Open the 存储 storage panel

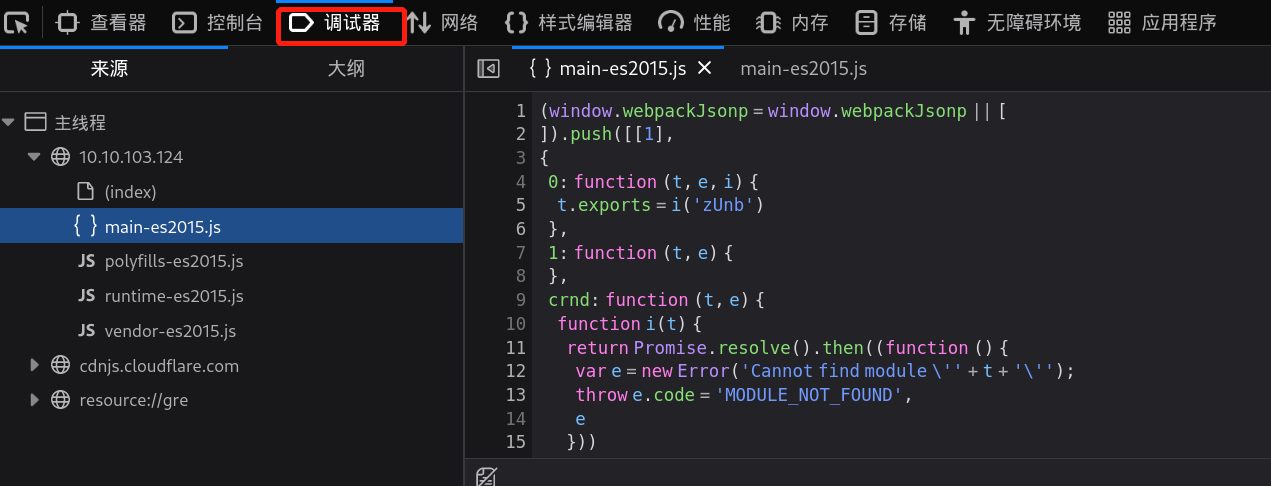tap(892, 22)
